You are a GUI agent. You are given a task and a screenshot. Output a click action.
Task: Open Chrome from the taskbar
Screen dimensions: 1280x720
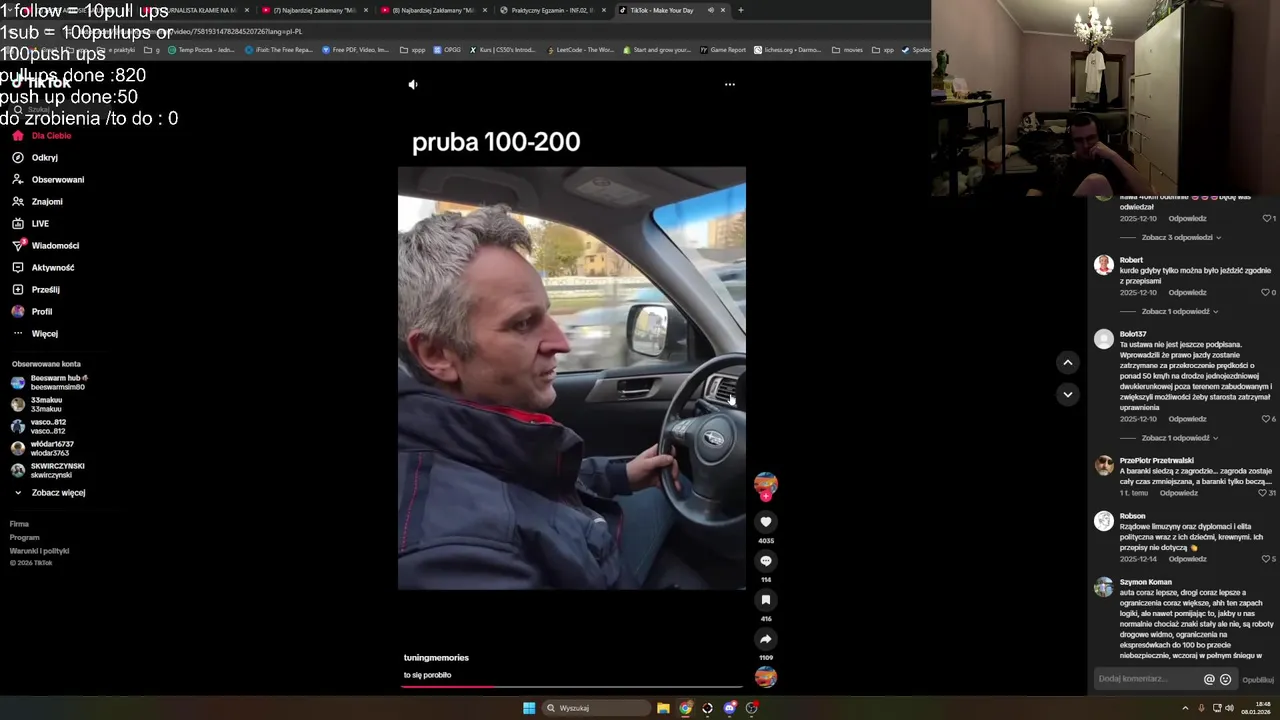point(685,708)
